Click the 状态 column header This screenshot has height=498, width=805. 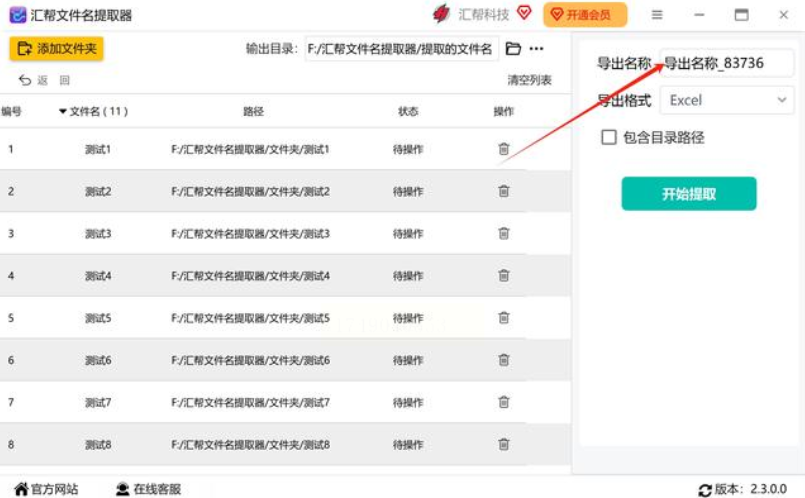[408, 111]
